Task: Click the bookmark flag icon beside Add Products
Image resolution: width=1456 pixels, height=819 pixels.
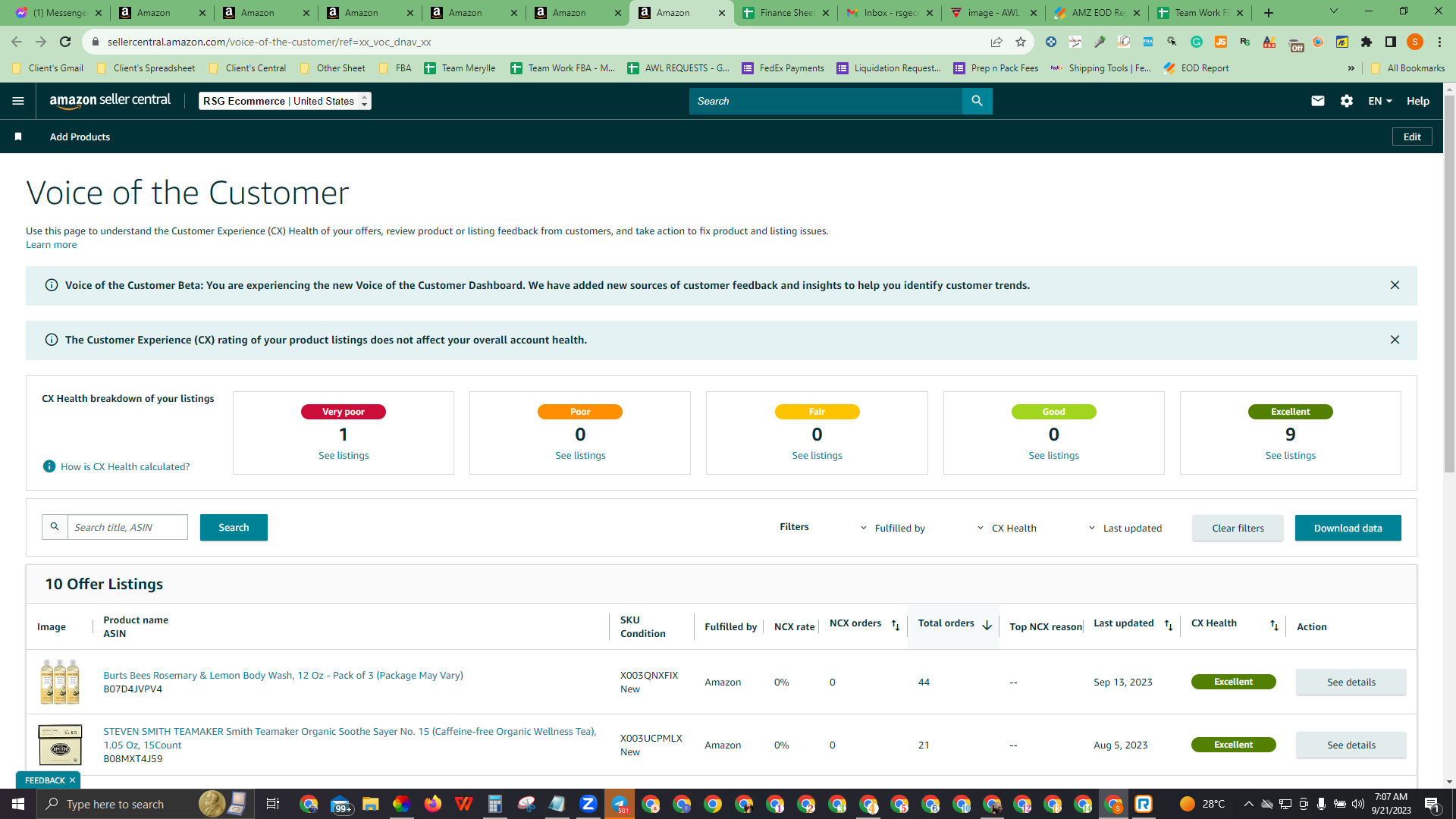Action: tap(18, 136)
